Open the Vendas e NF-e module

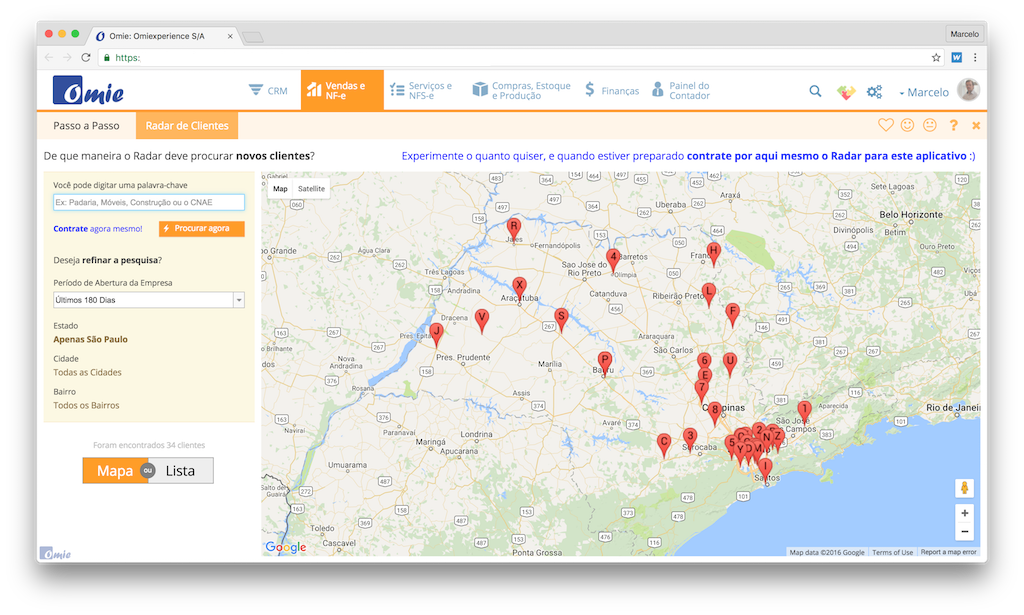pos(342,91)
